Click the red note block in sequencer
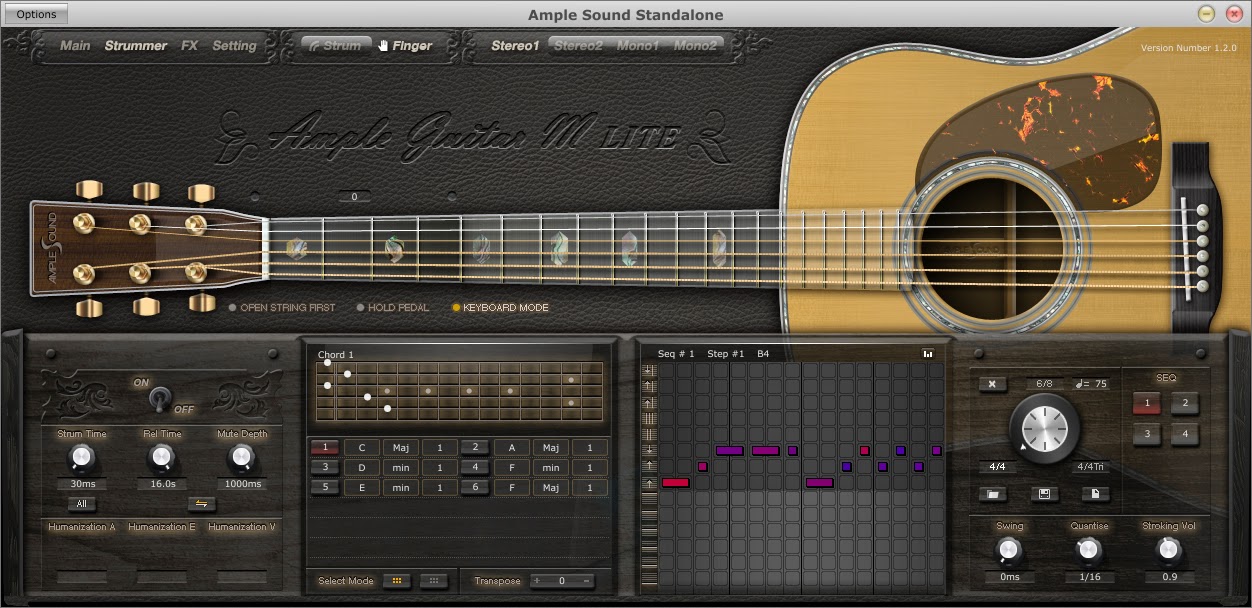This screenshot has width=1252, height=608. (x=675, y=483)
